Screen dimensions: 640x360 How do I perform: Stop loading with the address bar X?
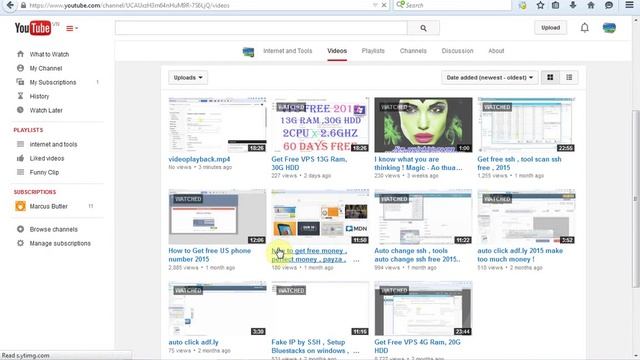[384, 5]
